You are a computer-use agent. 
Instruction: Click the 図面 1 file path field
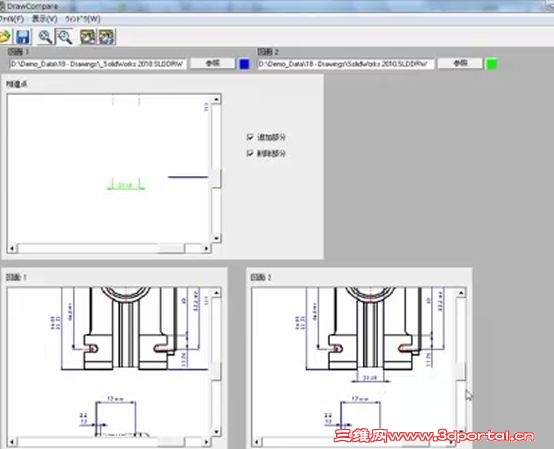98,64
